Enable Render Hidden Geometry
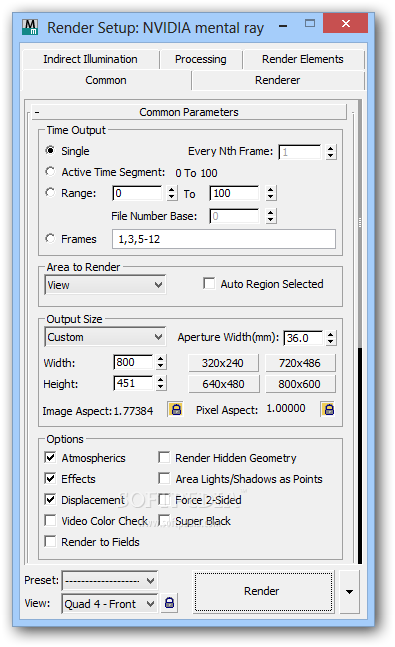395x647 pixels. 164,457
